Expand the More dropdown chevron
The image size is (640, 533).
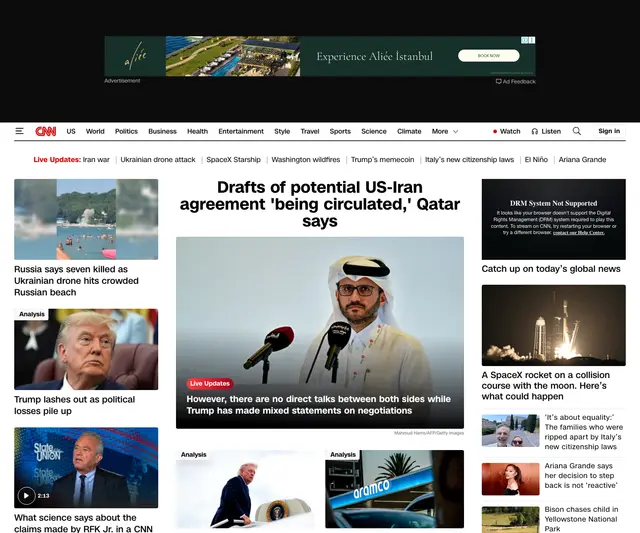point(456,131)
